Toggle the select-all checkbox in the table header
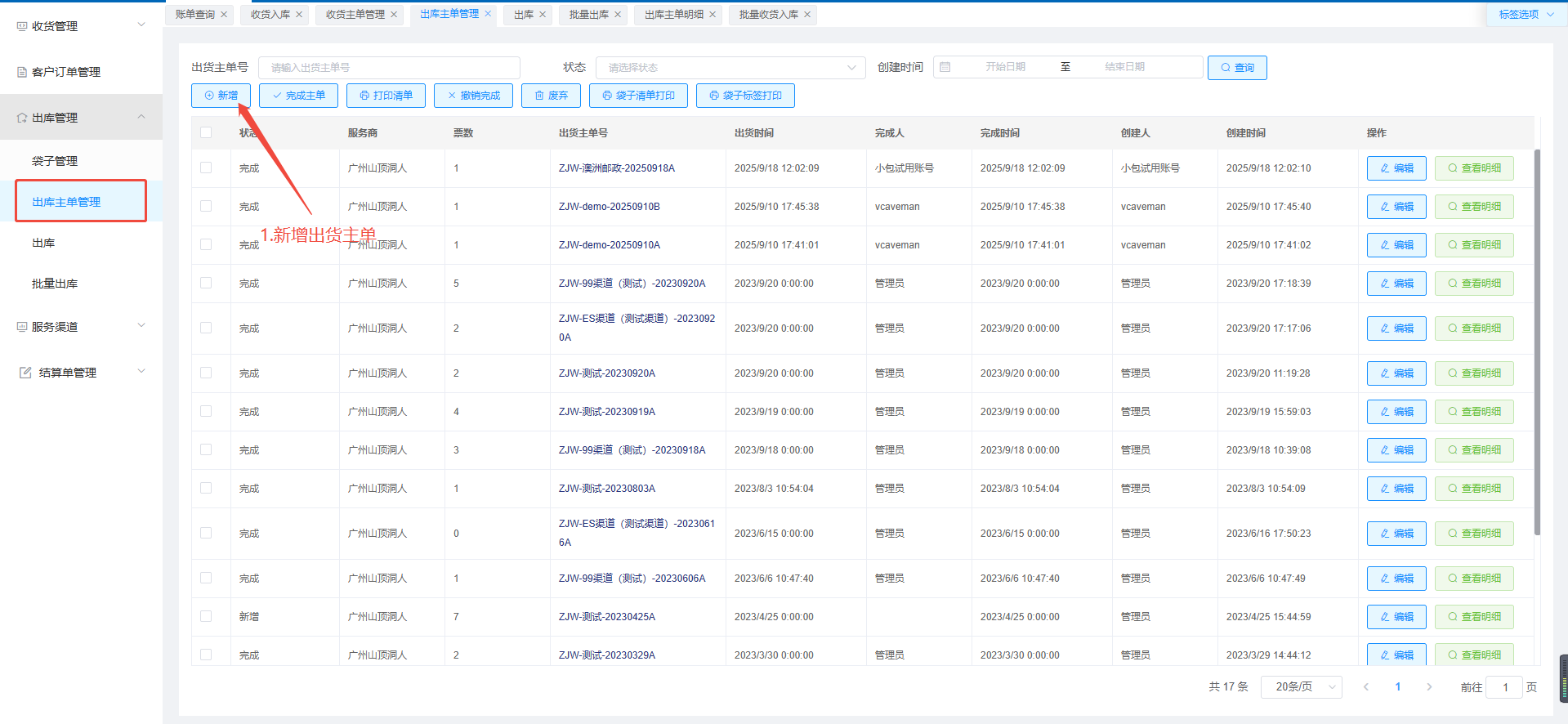 (206, 132)
